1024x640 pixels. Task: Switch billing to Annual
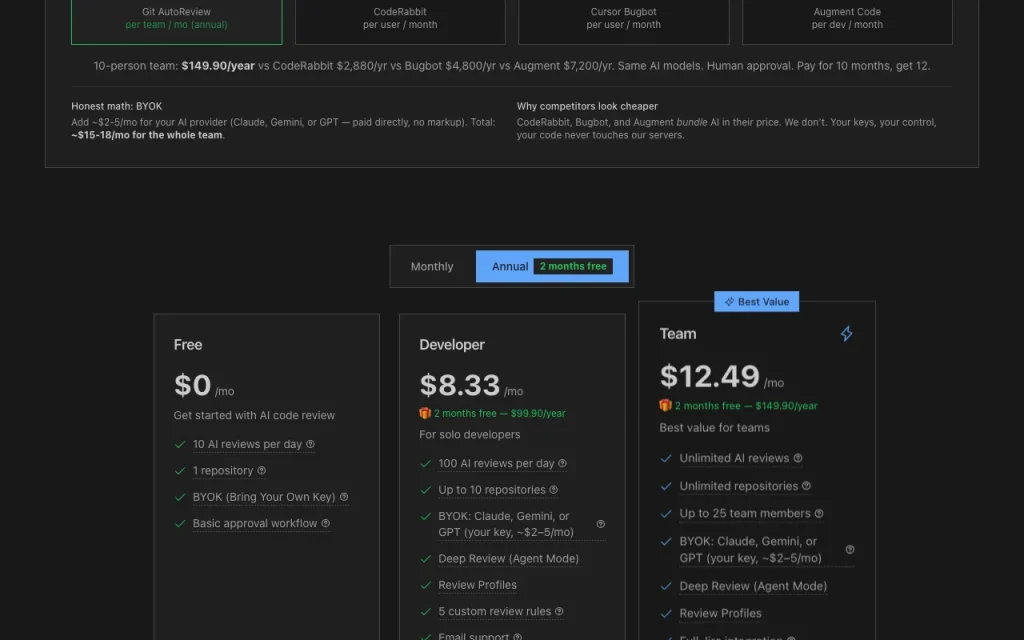[552, 266]
